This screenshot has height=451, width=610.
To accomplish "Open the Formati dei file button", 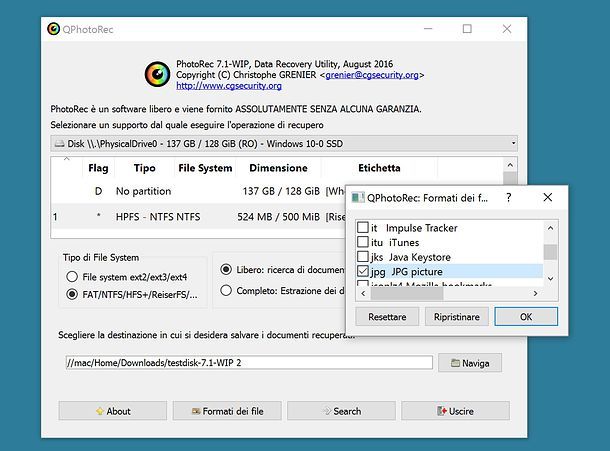I will pos(227,411).
